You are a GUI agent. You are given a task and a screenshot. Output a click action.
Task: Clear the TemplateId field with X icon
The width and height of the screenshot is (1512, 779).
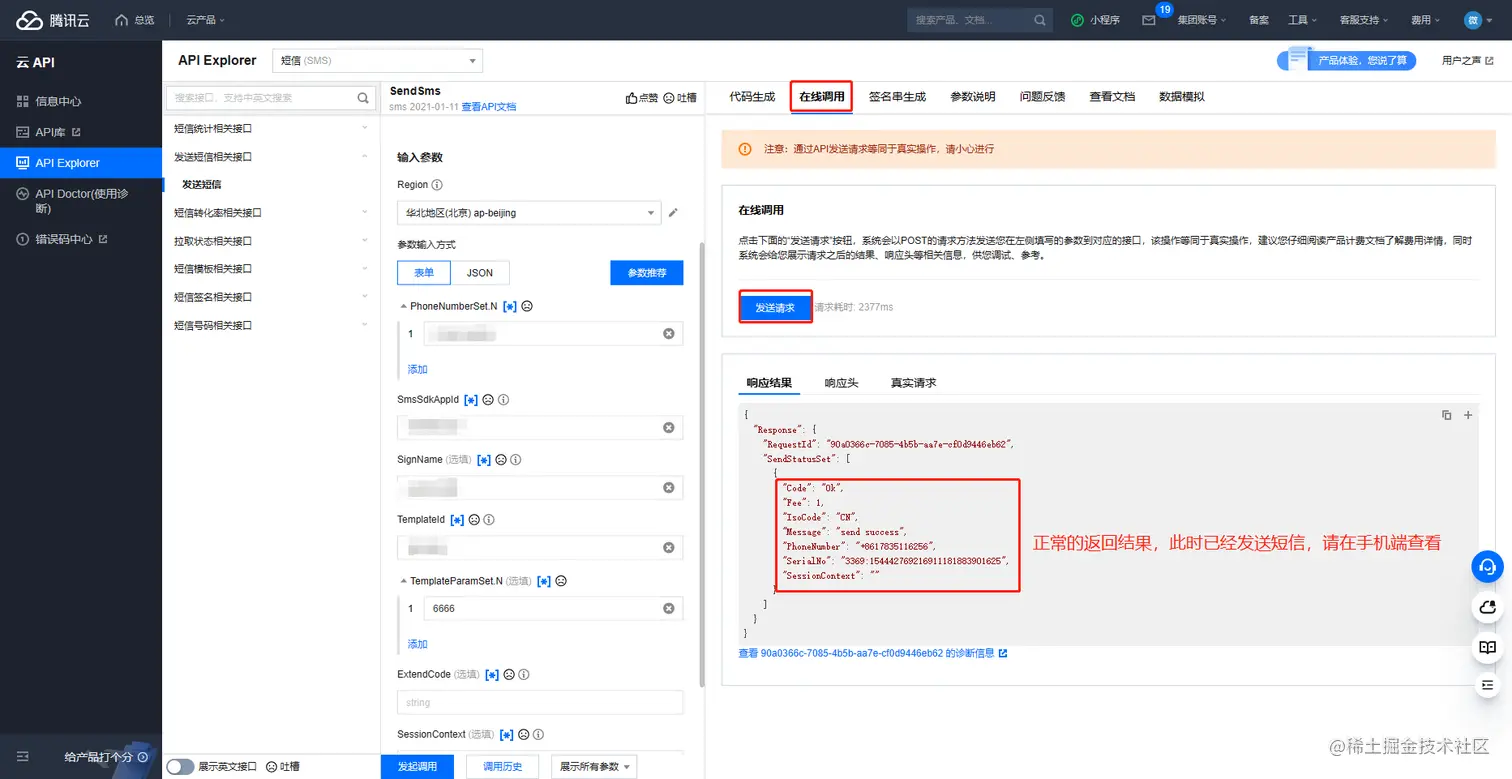(669, 548)
